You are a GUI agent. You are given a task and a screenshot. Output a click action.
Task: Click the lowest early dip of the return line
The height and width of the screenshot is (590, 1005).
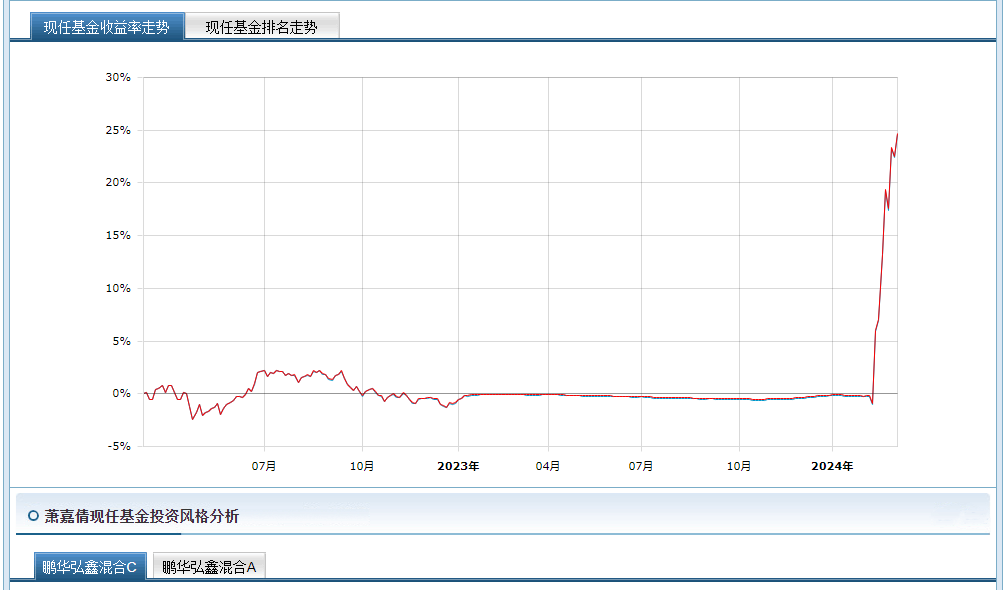click(192, 419)
